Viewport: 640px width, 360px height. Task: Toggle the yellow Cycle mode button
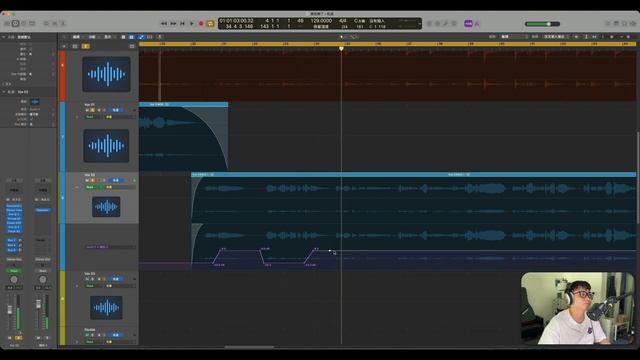[210, 24]
